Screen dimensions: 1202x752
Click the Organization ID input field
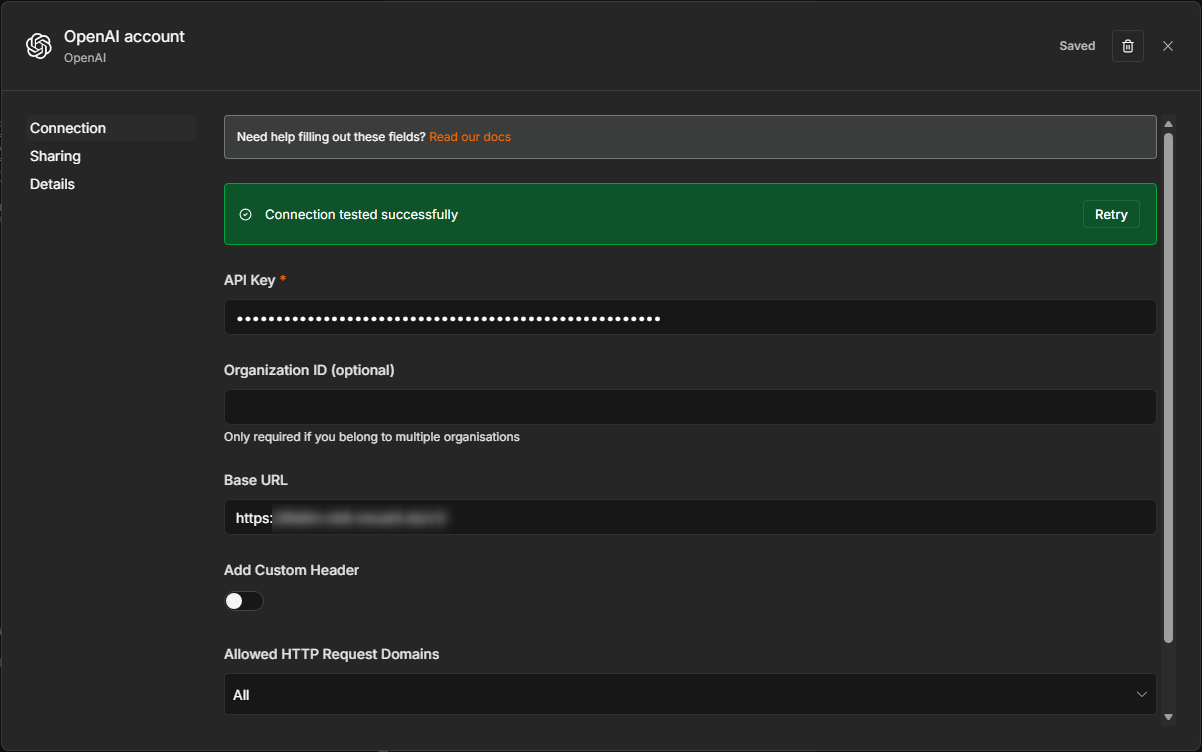[x=690, y=407]
